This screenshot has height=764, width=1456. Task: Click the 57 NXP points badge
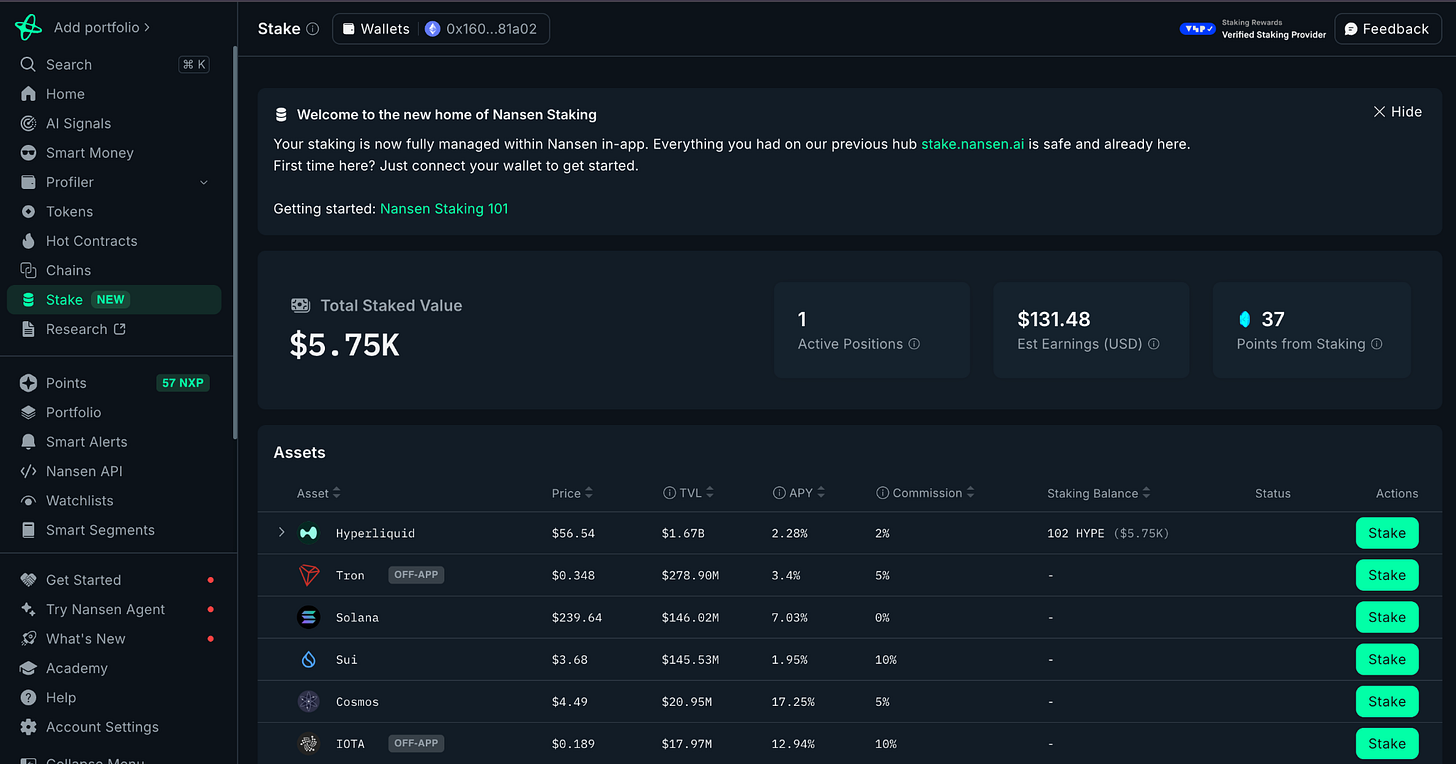click(x=183, y=383)
